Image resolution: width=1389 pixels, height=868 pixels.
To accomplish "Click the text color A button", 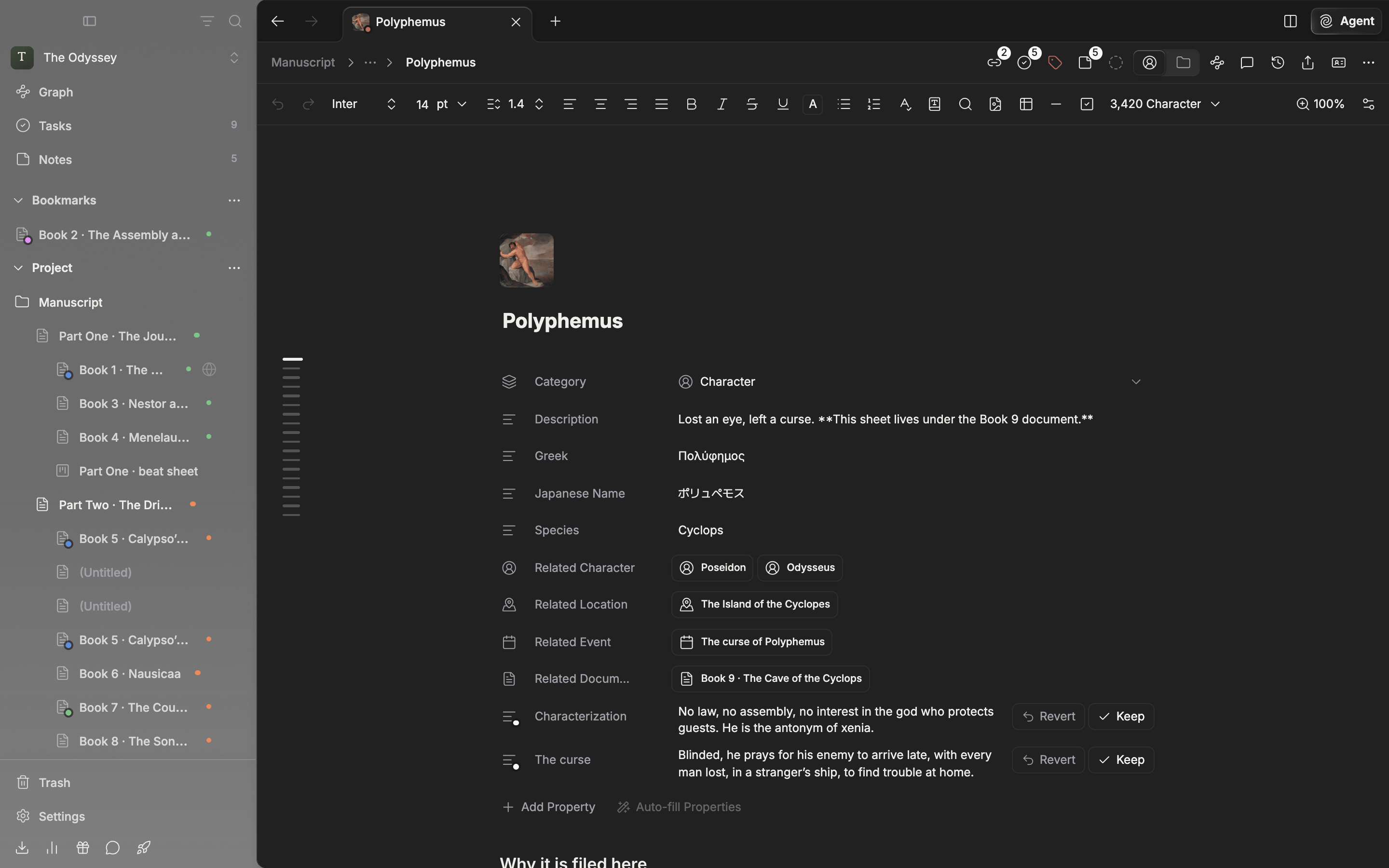I will [813, 104].
